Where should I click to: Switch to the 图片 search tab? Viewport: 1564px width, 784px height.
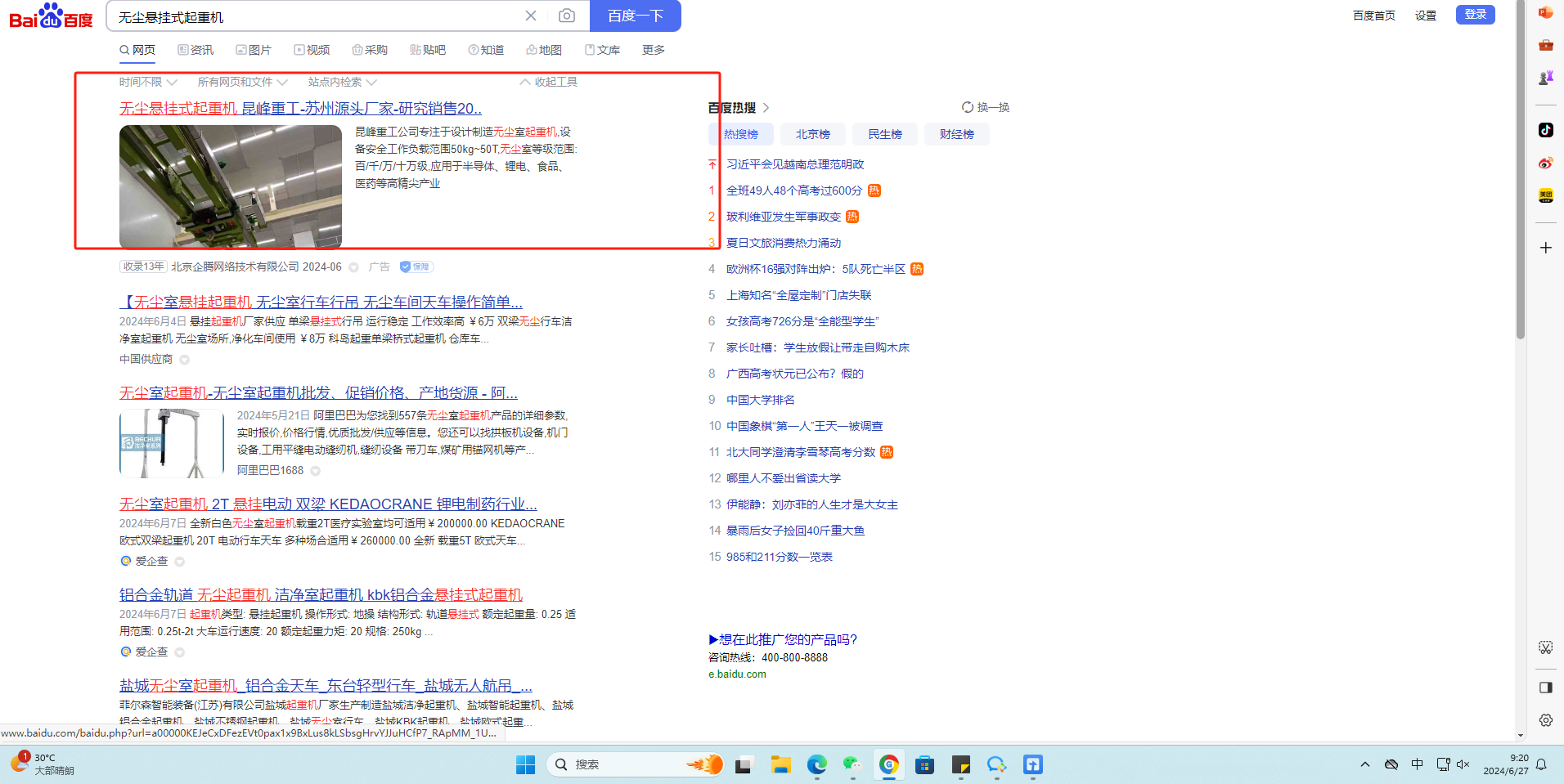[254, 50]
